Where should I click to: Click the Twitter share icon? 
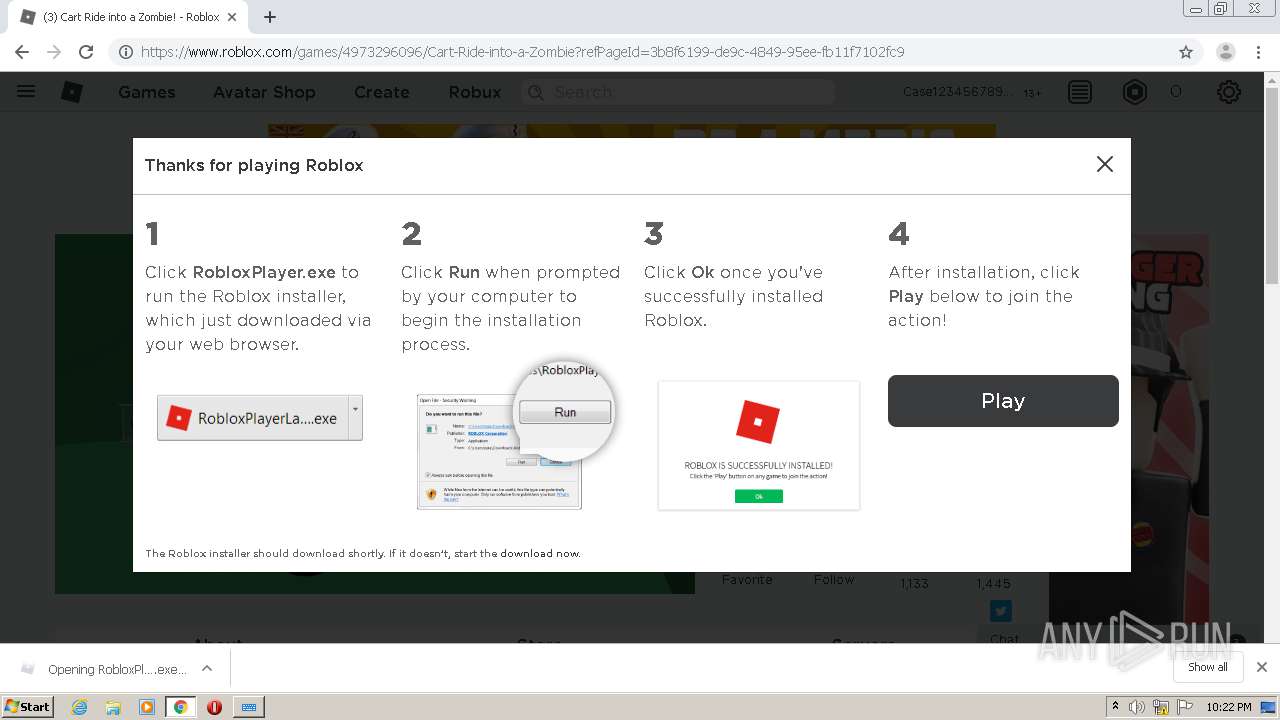coord(1001,610)
